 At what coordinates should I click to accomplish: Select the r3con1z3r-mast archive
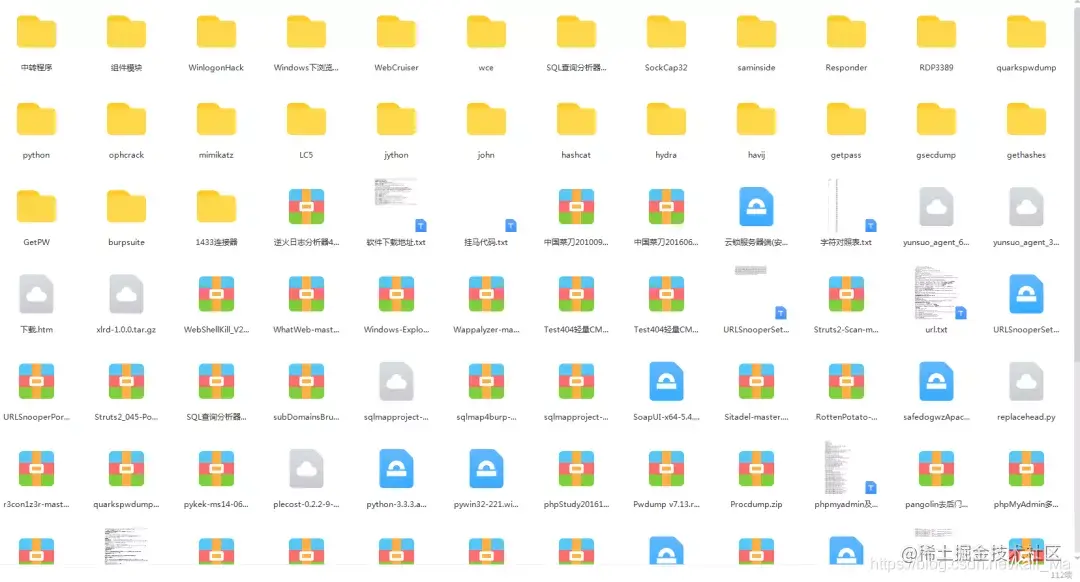click(x=37, y=468)
